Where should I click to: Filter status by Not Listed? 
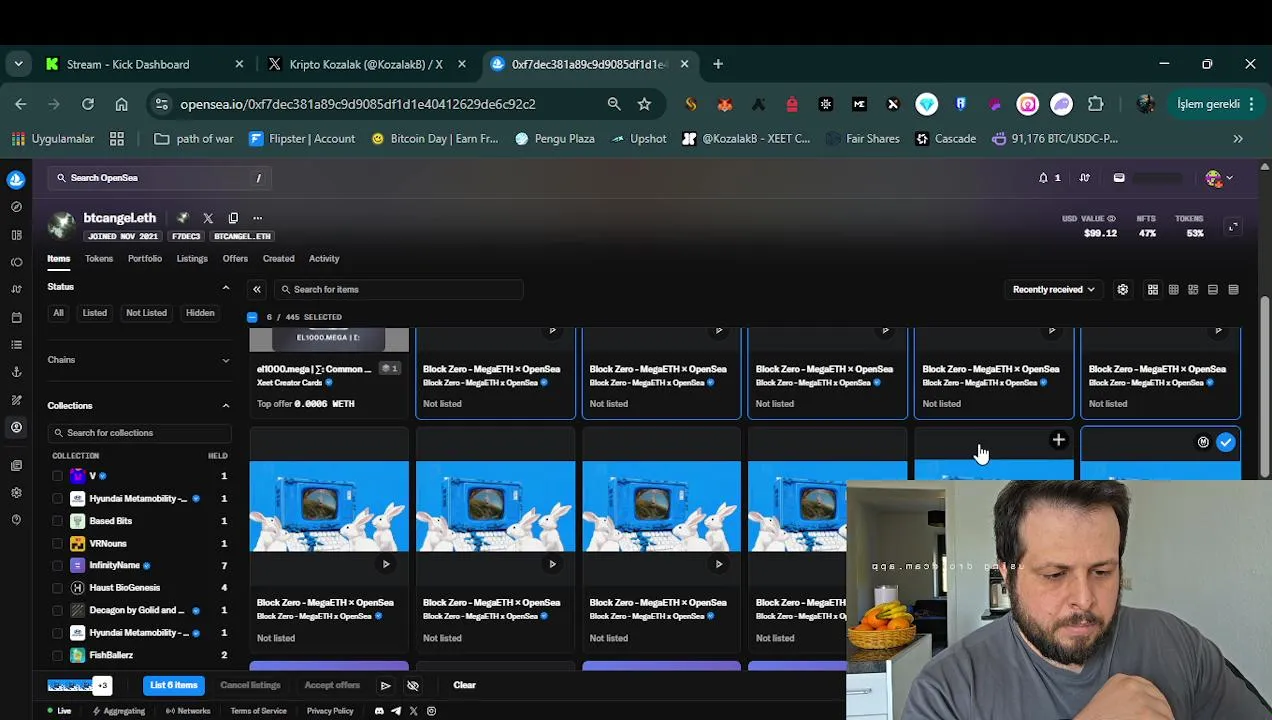coord(146,313)
